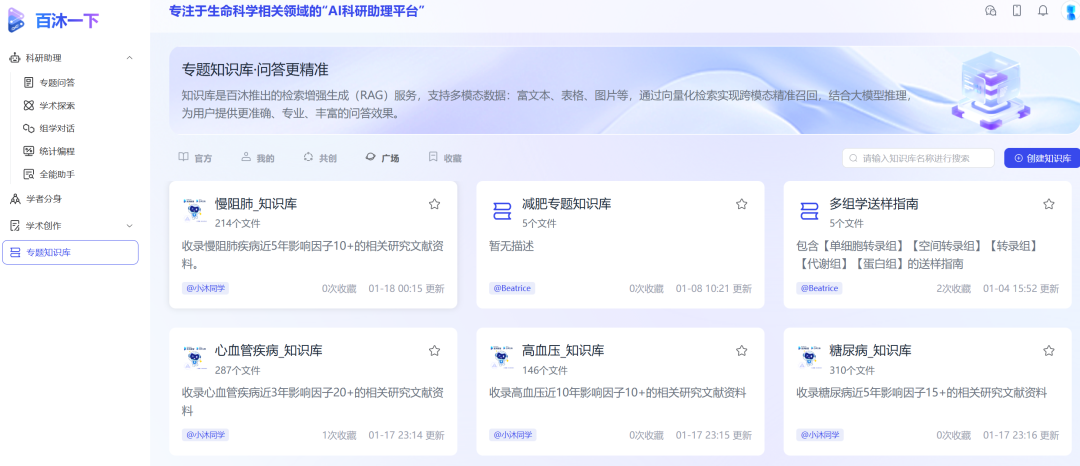Viewport: 1080px width, 466px height.
Task: Click the 科研助理 robot icon
Action: (14, 58)
